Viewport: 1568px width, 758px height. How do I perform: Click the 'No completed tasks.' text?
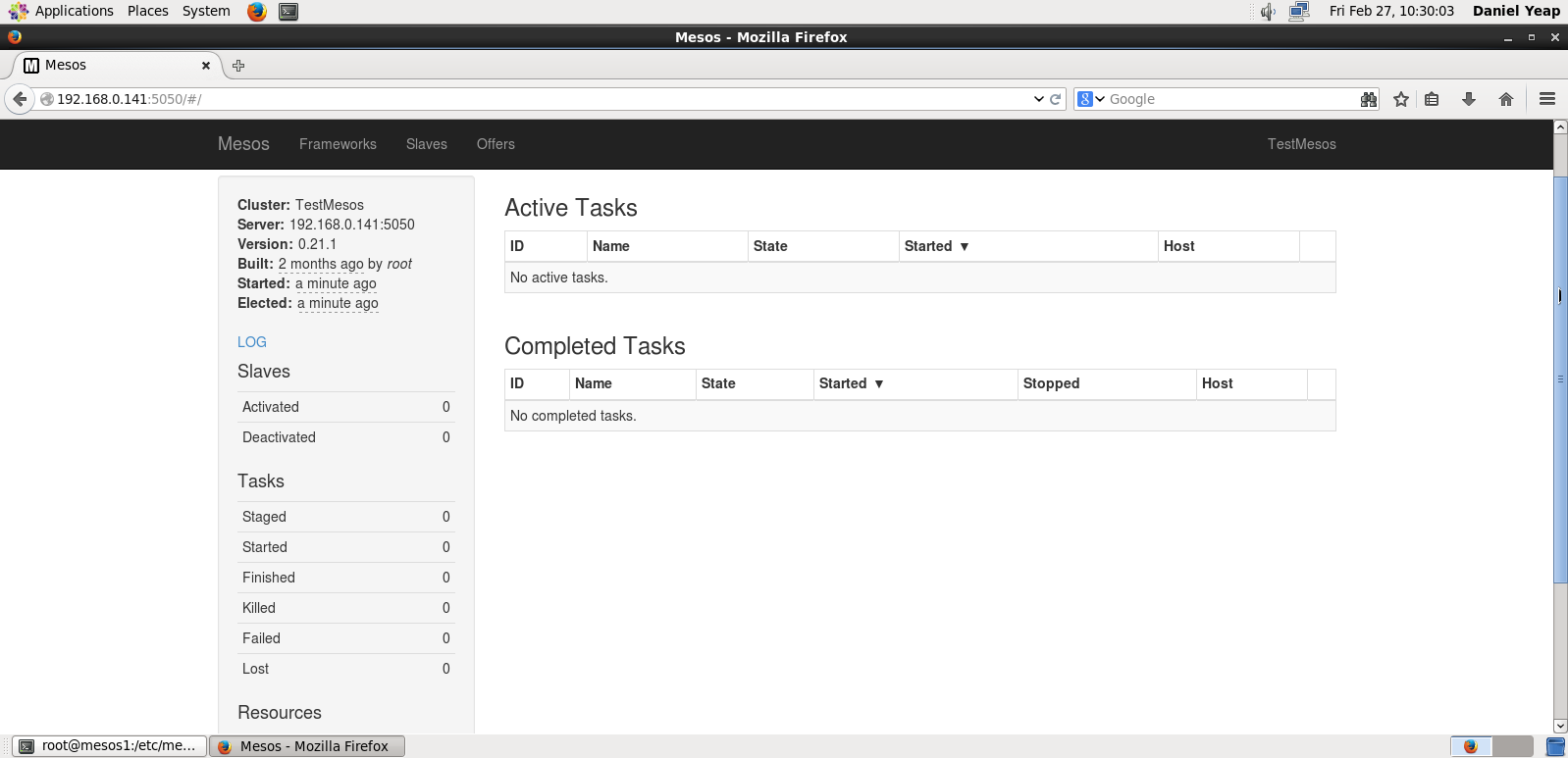tap(573, 416)
